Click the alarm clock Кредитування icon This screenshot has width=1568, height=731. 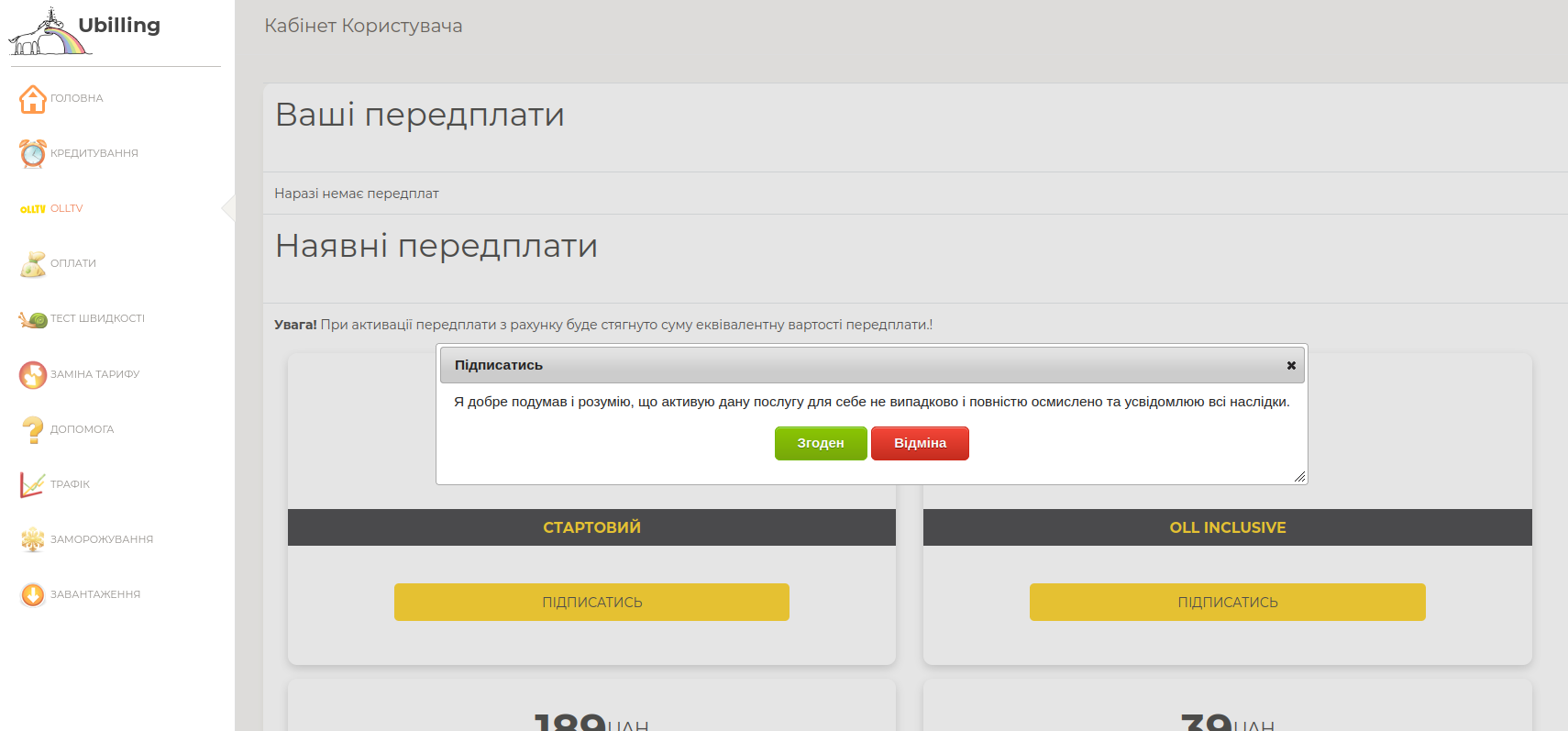[33, 154]
